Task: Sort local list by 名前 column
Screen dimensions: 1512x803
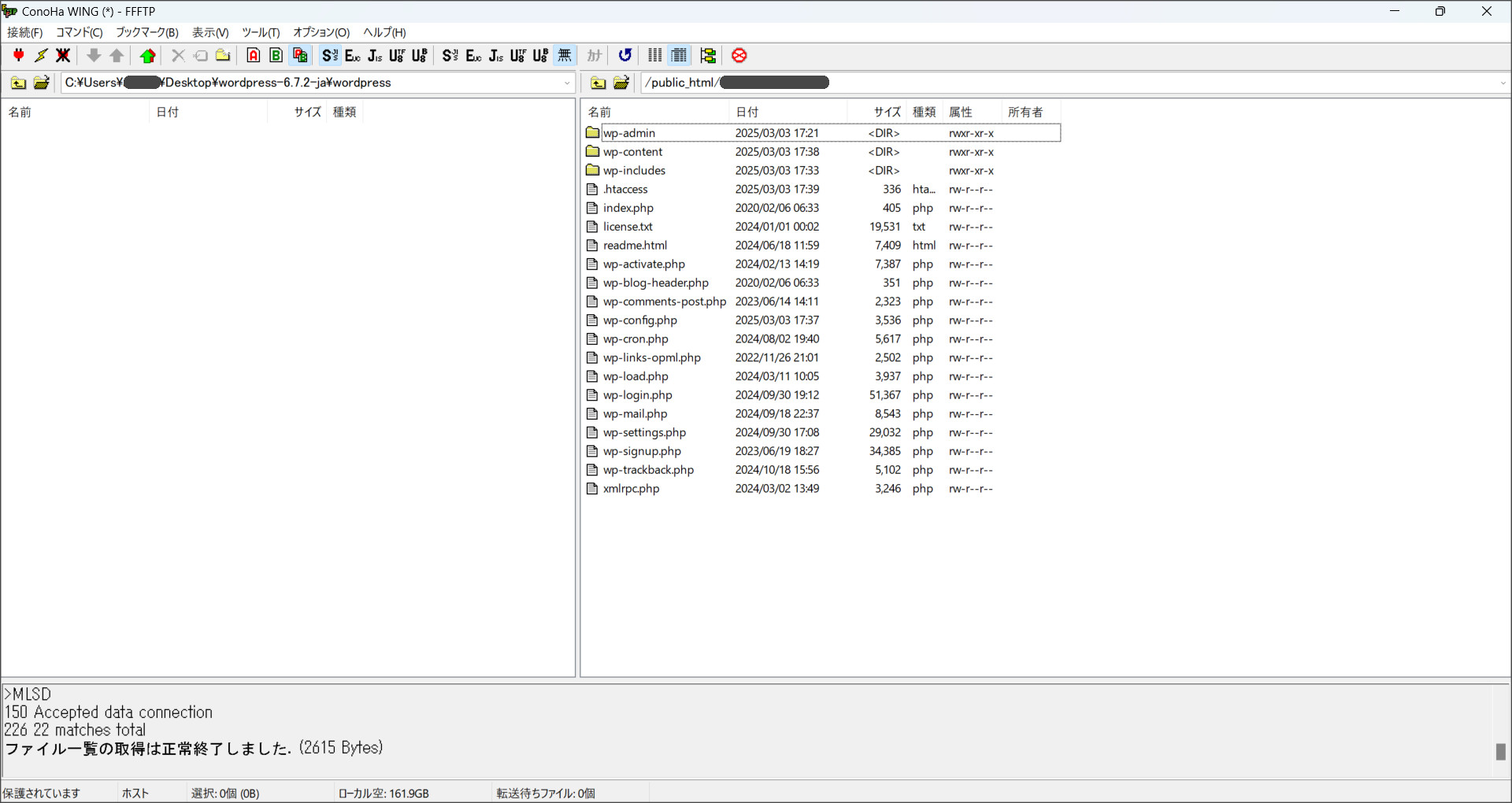Action: click(x=76, y=112)
